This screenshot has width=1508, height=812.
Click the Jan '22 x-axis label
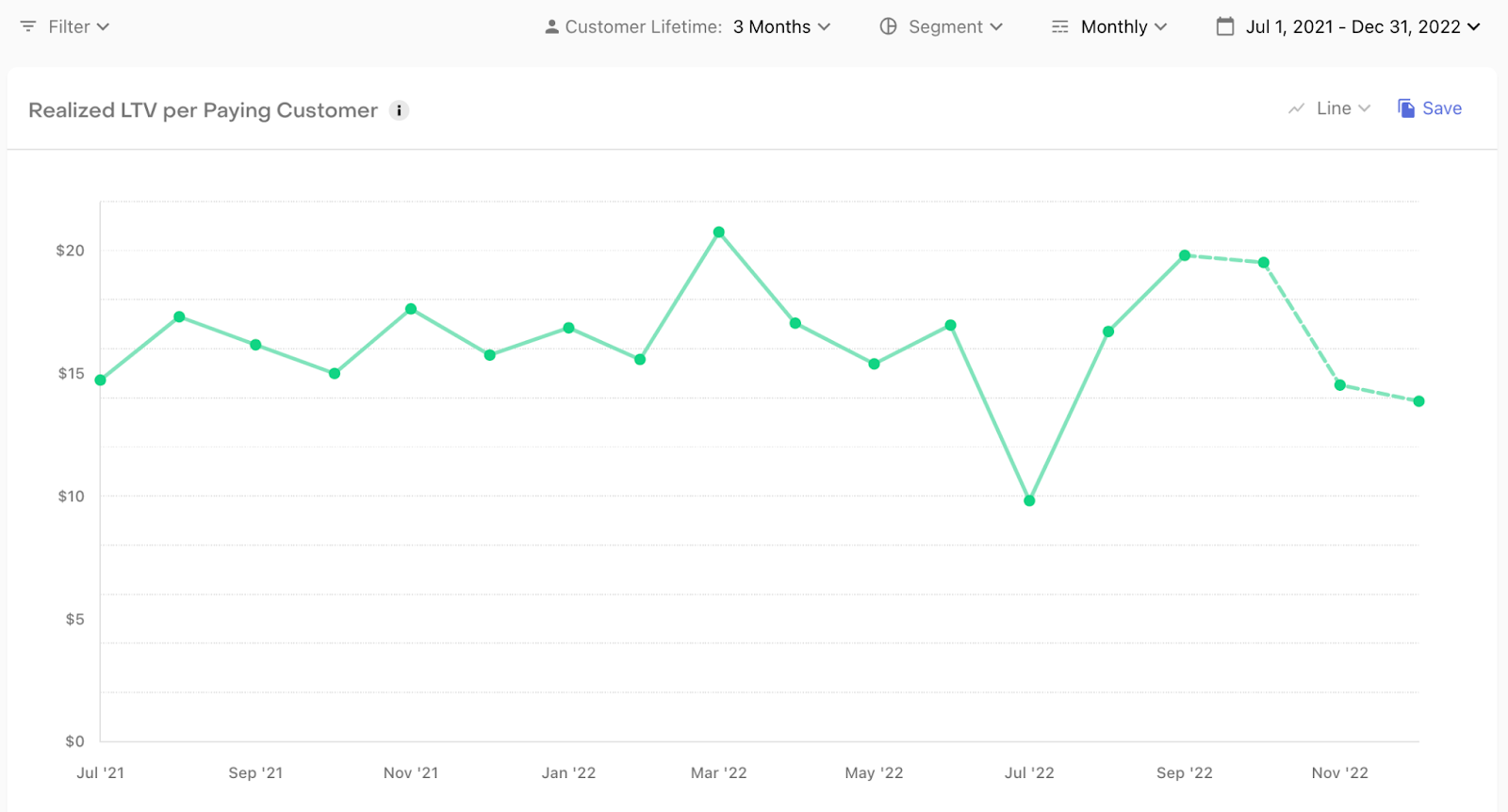568,772
